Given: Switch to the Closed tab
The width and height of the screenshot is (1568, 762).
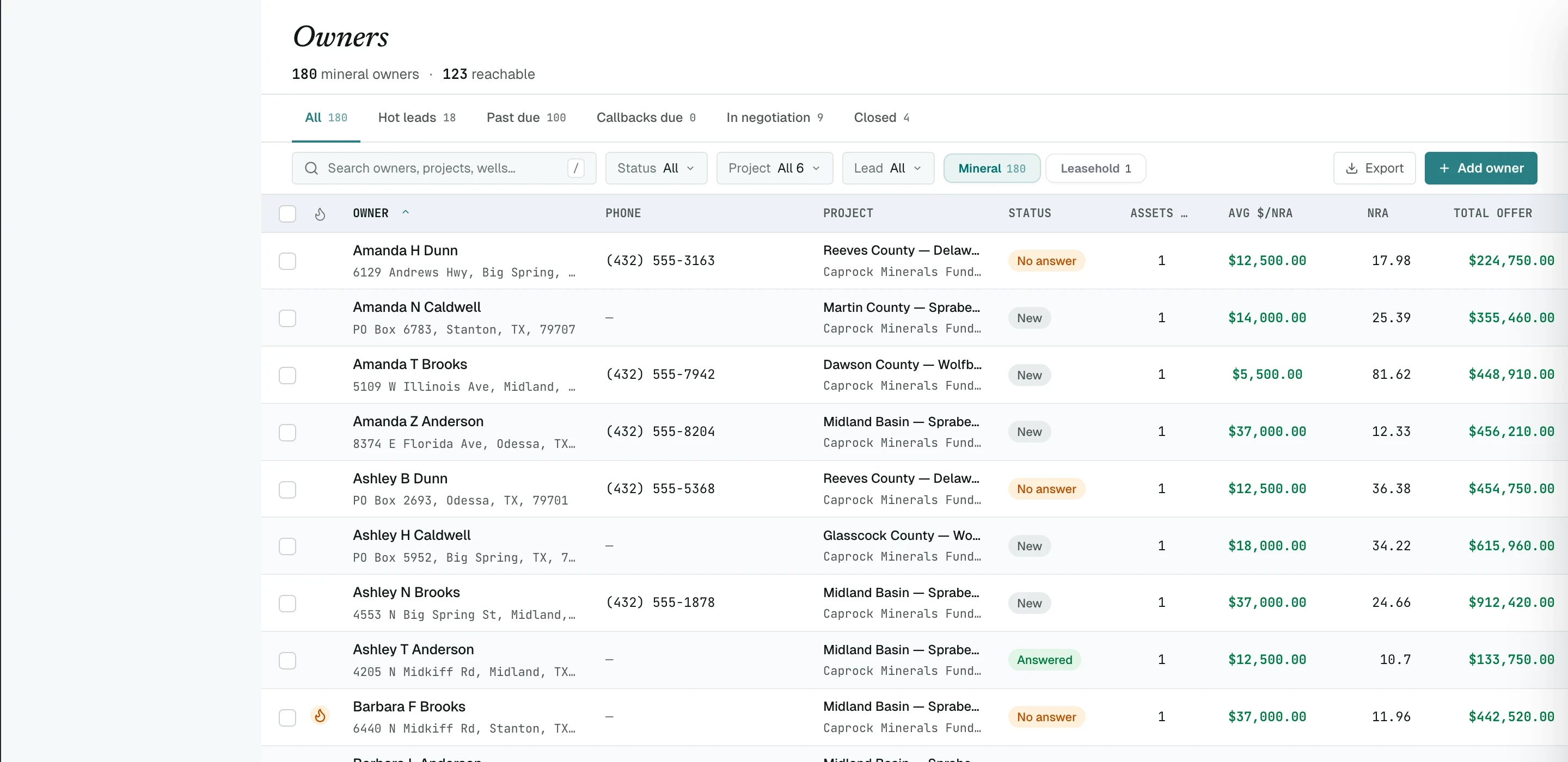Looking at the screenshot, I should coord(881,118).
